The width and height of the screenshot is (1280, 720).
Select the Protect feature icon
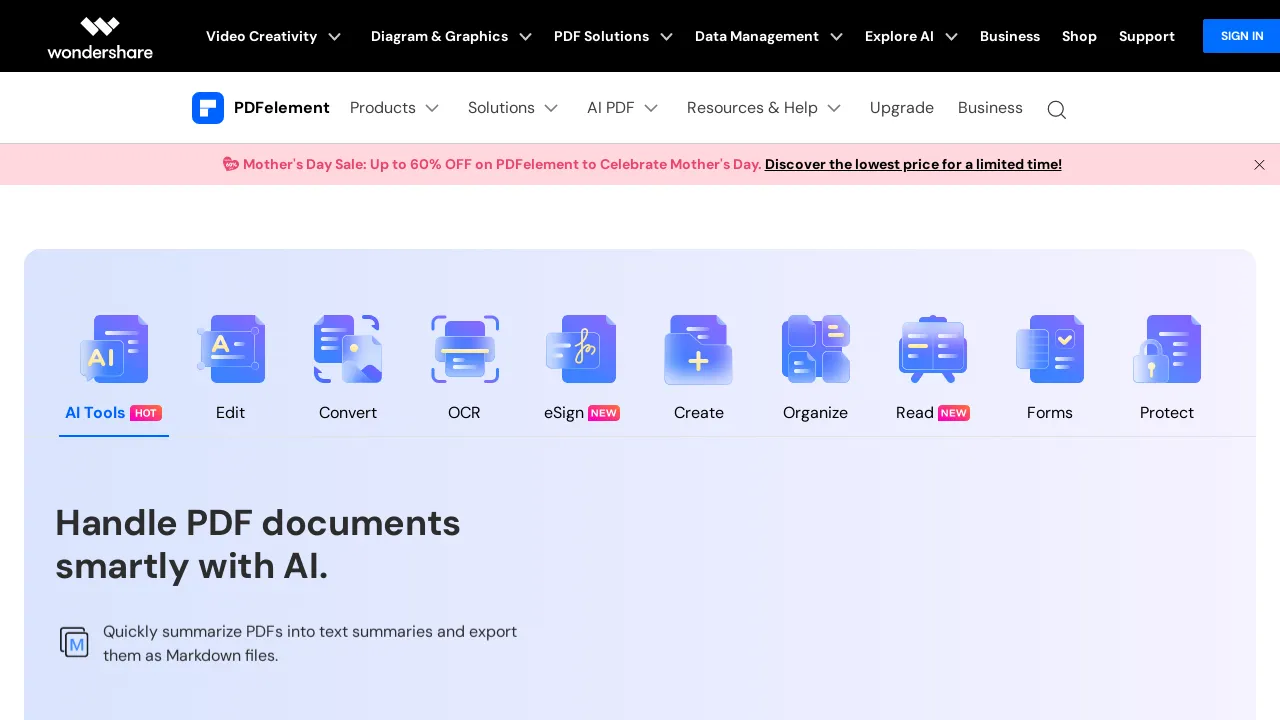1167,349
